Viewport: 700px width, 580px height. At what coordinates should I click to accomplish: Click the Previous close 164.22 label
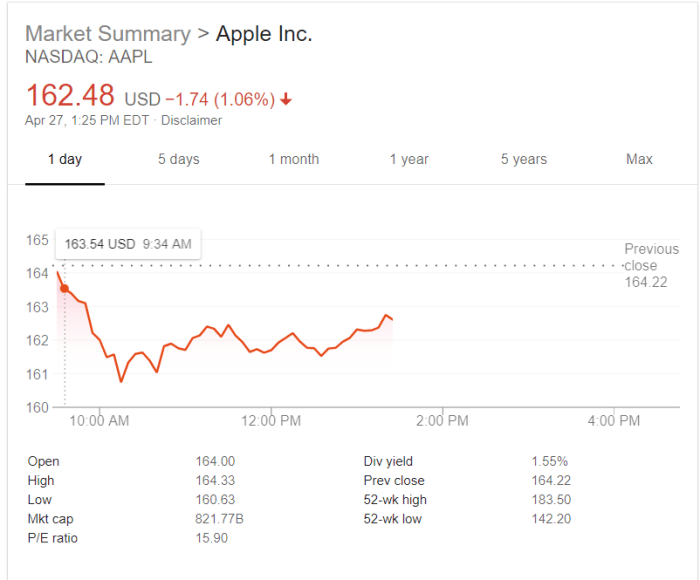(x=651, y=266)
